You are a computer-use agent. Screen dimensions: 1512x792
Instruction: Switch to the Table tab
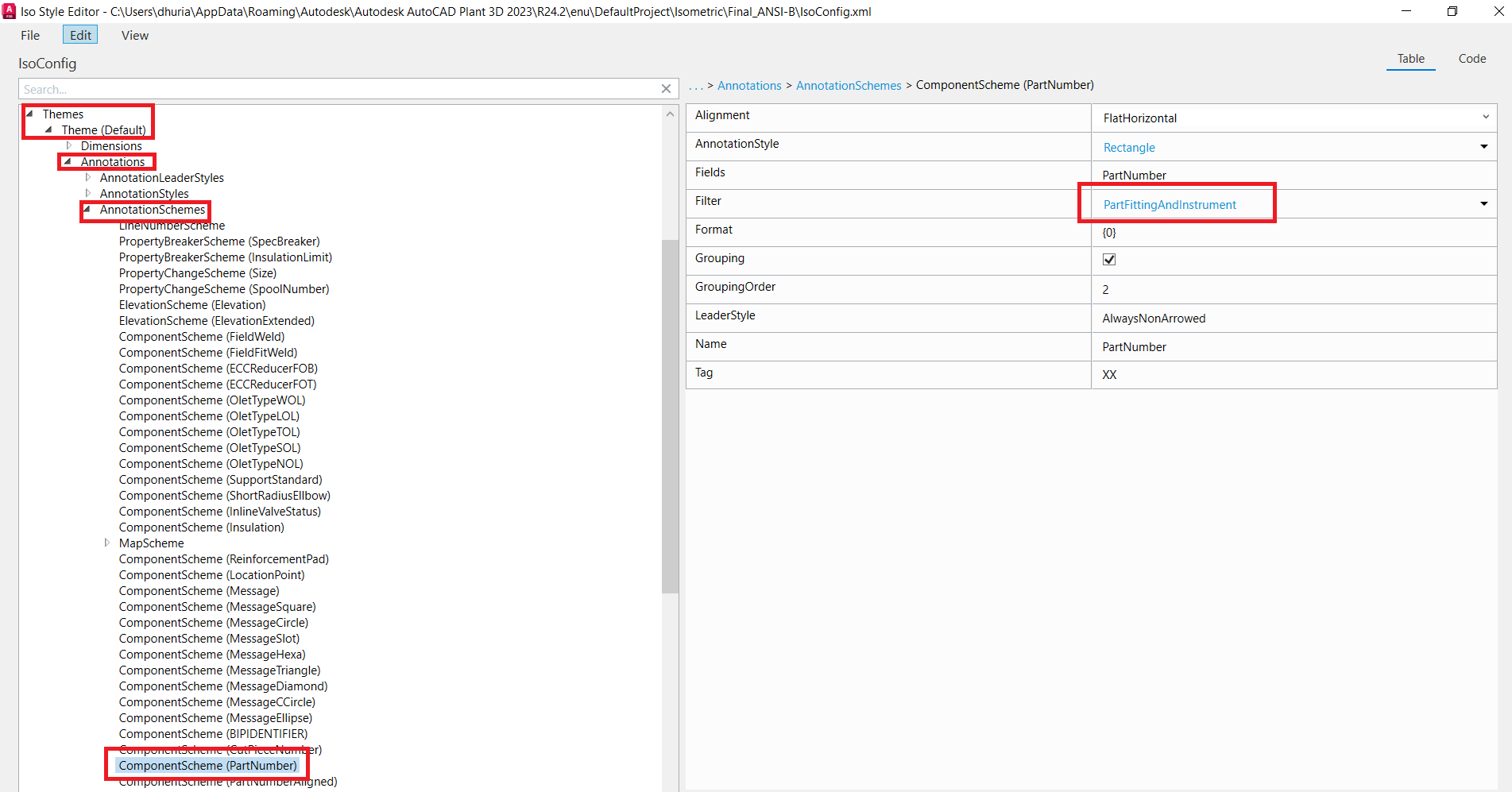1410,59
